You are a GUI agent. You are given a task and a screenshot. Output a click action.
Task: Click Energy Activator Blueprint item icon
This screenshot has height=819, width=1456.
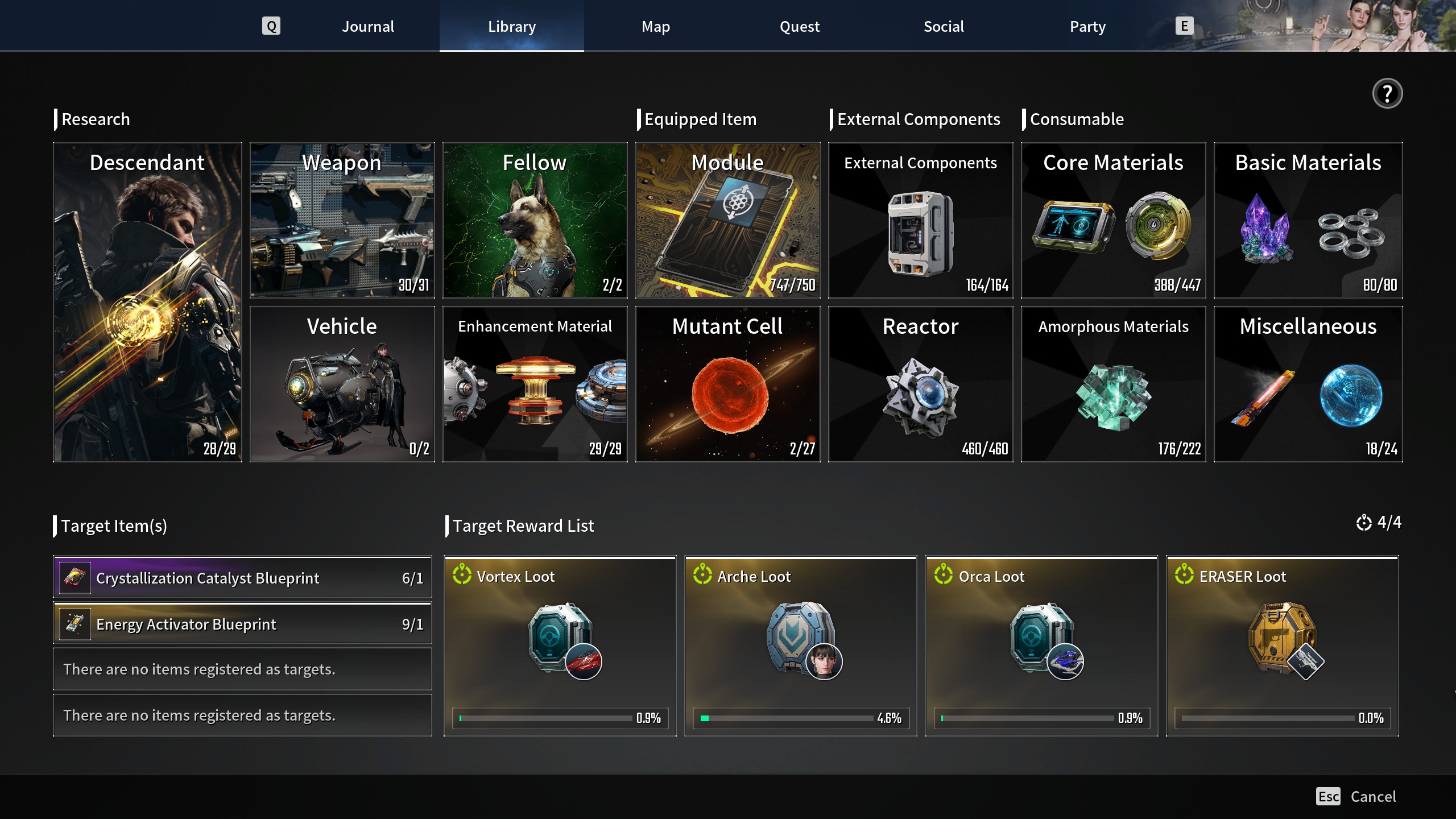pyautogui.click(x=75, y=624)
